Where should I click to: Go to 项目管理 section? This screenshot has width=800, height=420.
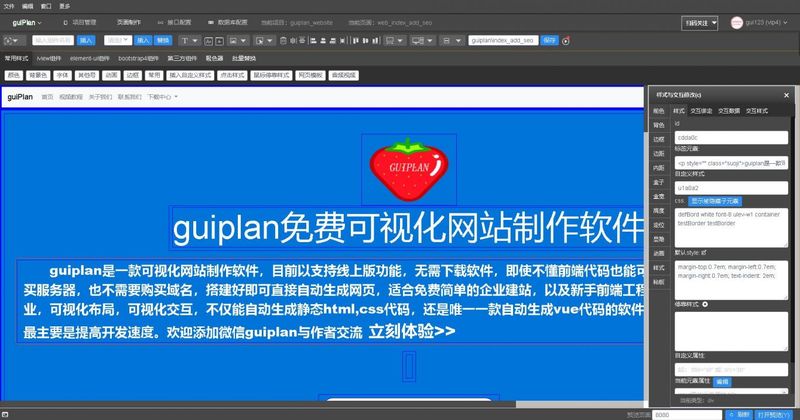80,22
